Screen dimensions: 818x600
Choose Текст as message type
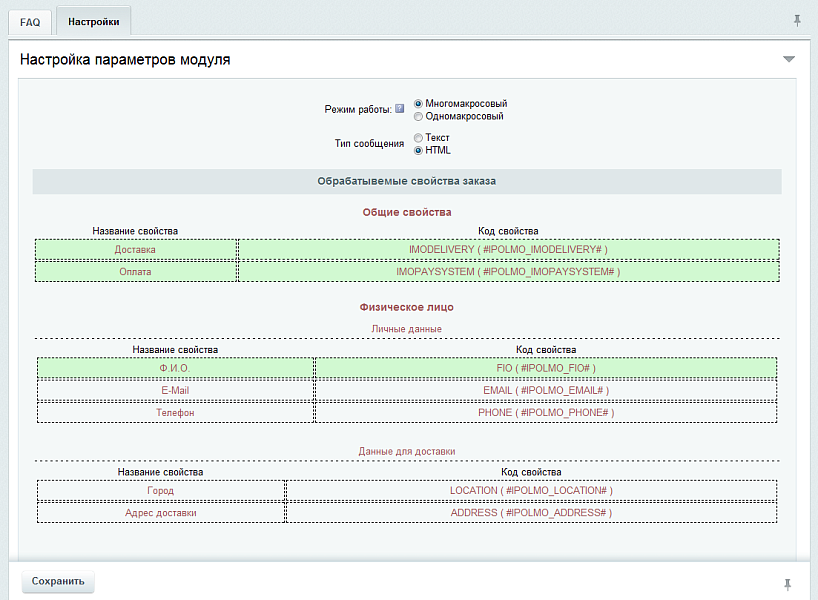(x=418, y=138)
